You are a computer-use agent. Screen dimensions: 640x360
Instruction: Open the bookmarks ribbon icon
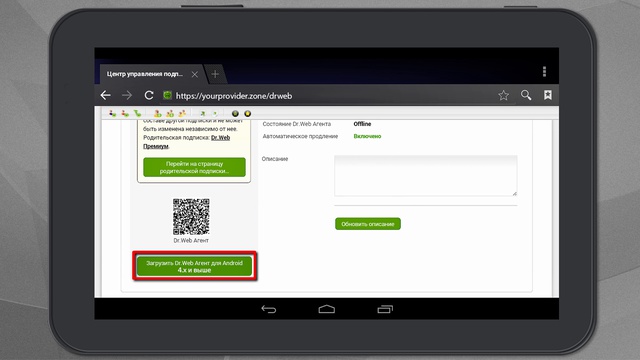click(x=548, y=95)
